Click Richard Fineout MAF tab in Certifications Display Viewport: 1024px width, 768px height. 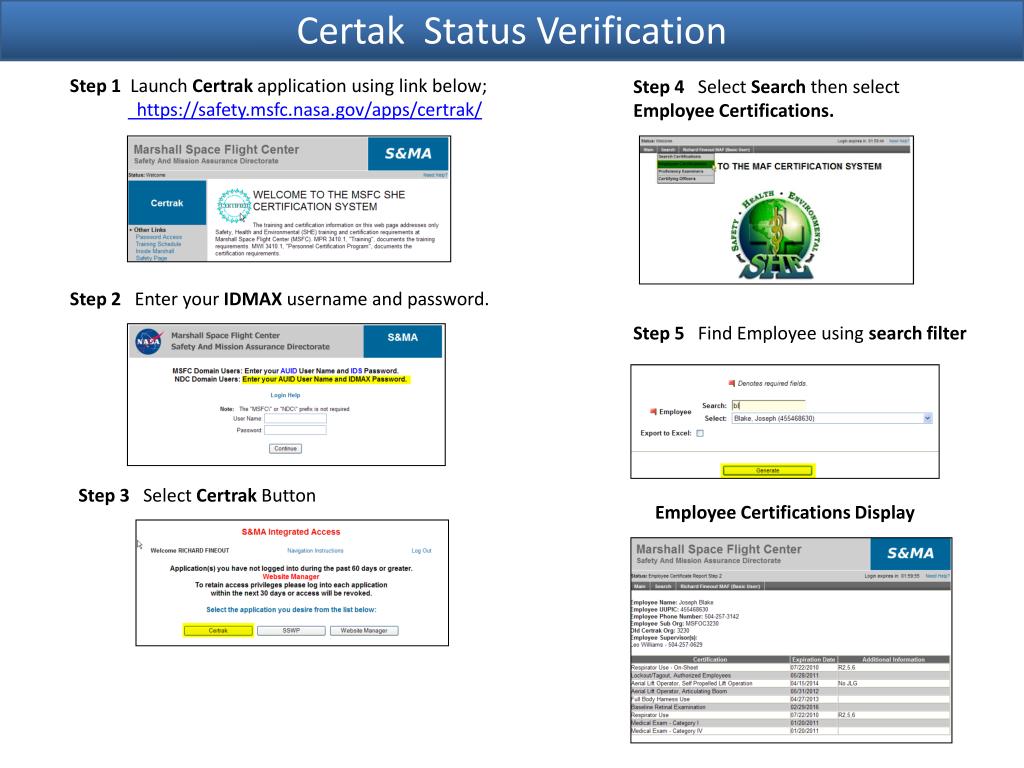pyautogui.click(x=720, y=586)
